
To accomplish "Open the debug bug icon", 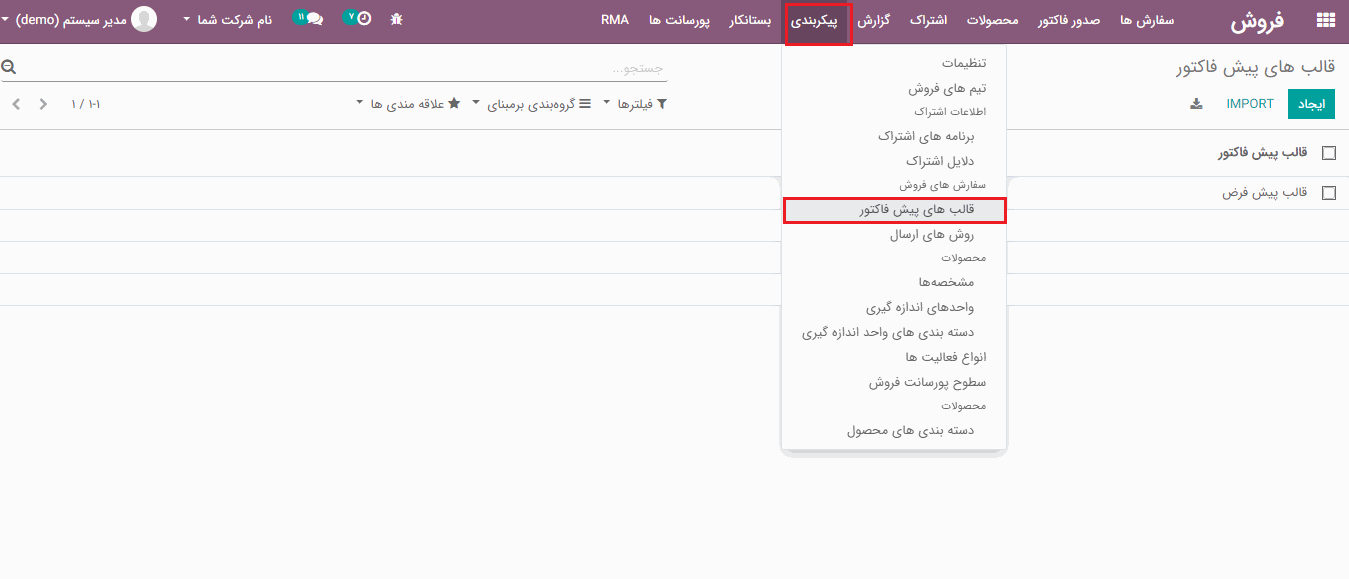I will pos(396,18).
